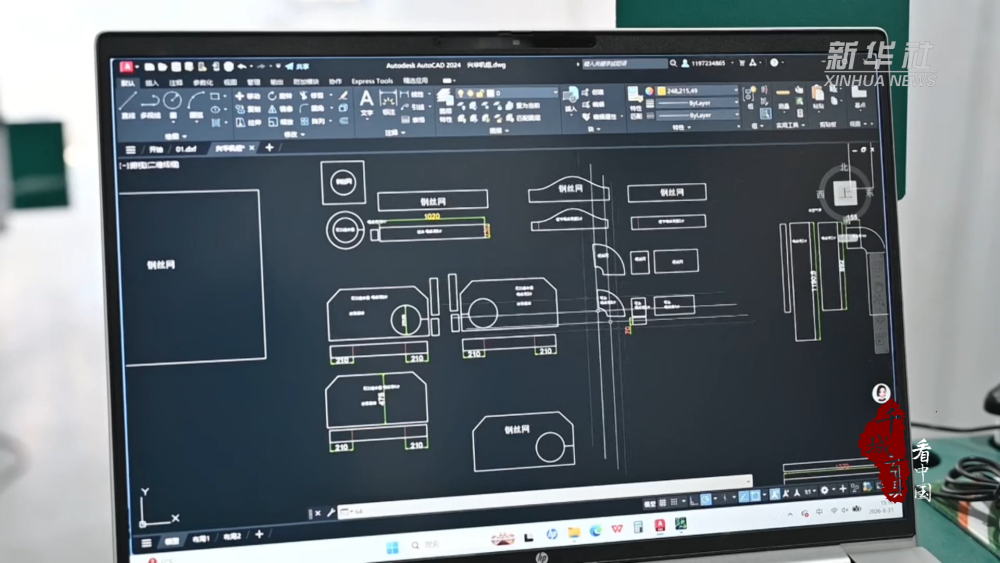The image size is (1000, 563).
Task: Open Layer Properties (图层特性) manager
Action: (445, 104)
